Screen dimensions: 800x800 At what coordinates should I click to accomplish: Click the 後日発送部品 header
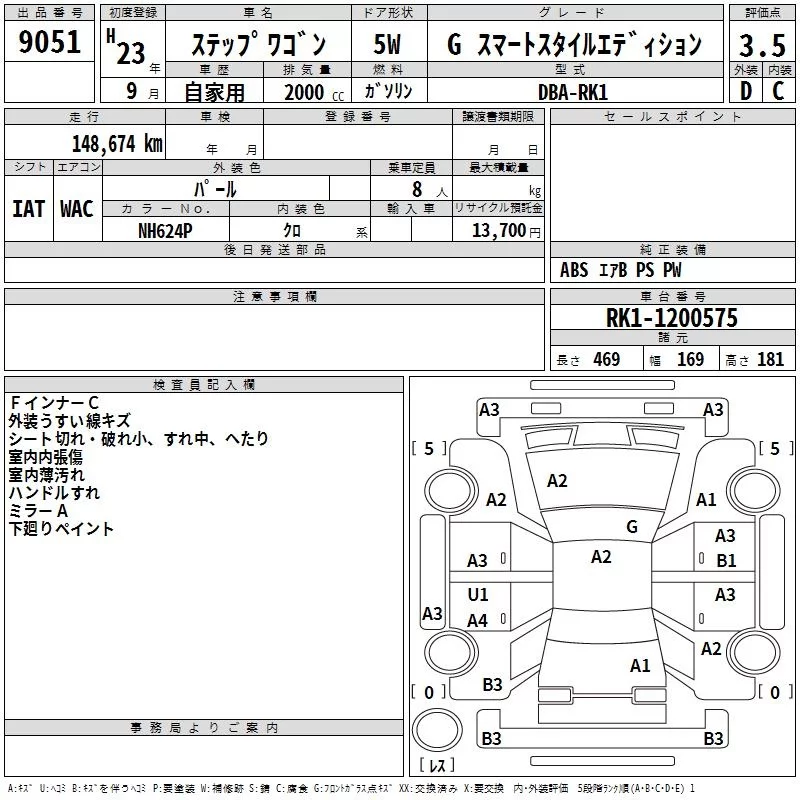pyautogui.click(x=274, y=249)
